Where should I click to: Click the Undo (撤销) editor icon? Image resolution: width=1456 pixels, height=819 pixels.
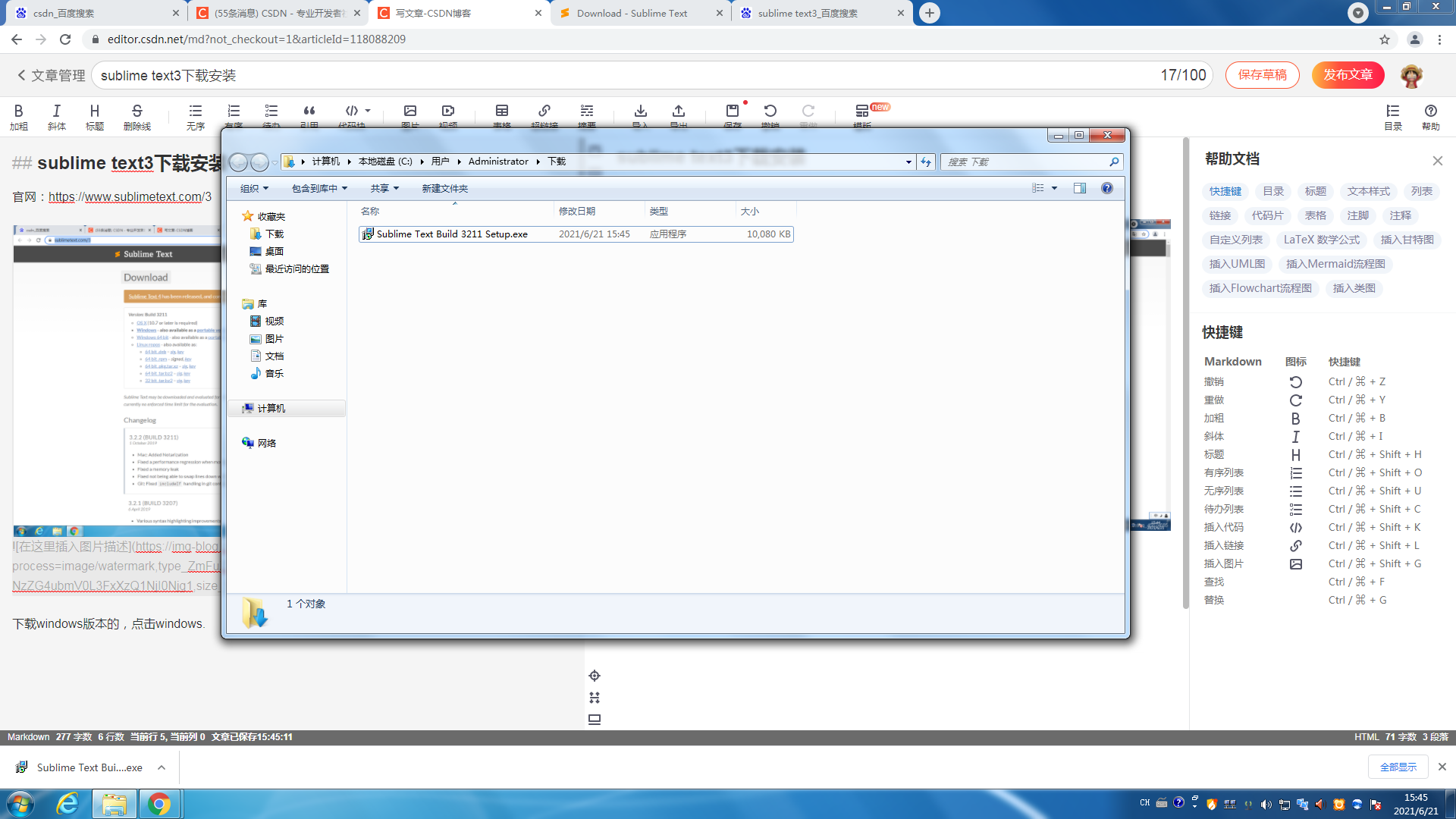(770, 112)
